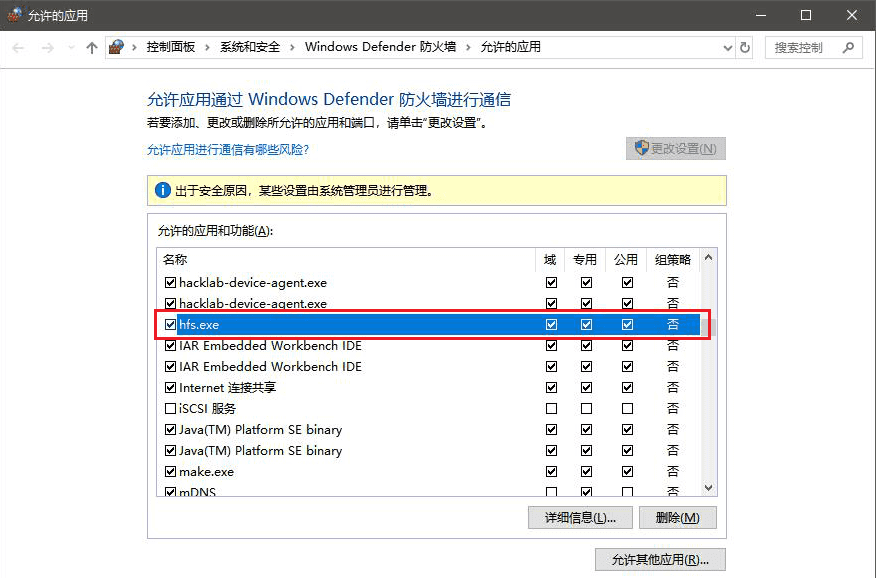Click the 域 column header
This screenshot has height=578, width=876.
coord(550,260)
